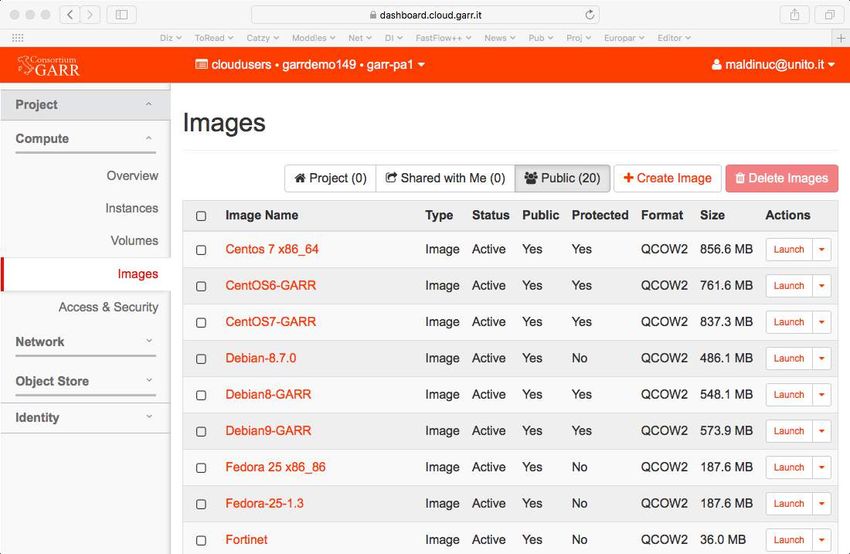Open Instances in the sidebar
This screenshot has height=554, width=850.
tap(132, 208)
